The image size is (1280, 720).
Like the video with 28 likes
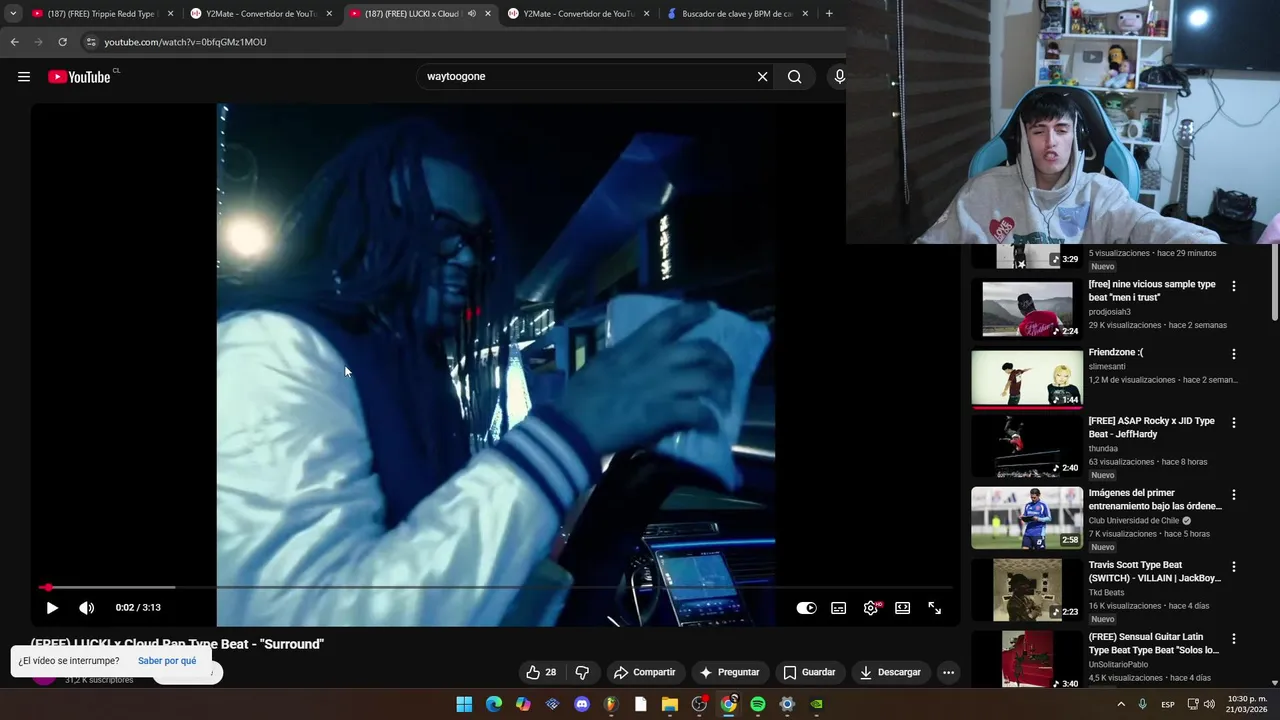pyautogui.click(x=541, y=672)
